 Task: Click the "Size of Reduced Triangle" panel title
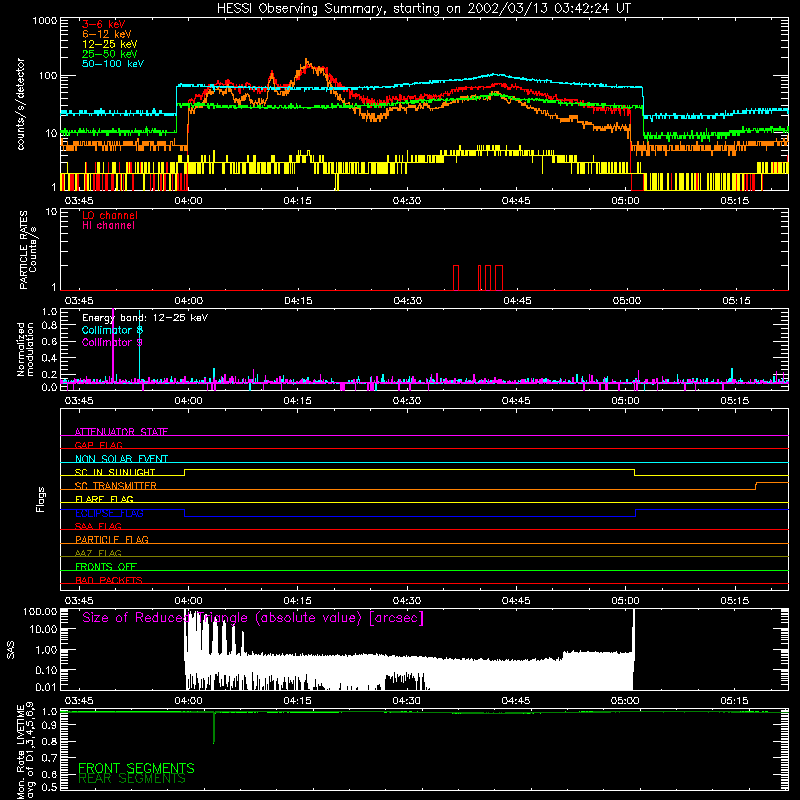pos(253,618)
